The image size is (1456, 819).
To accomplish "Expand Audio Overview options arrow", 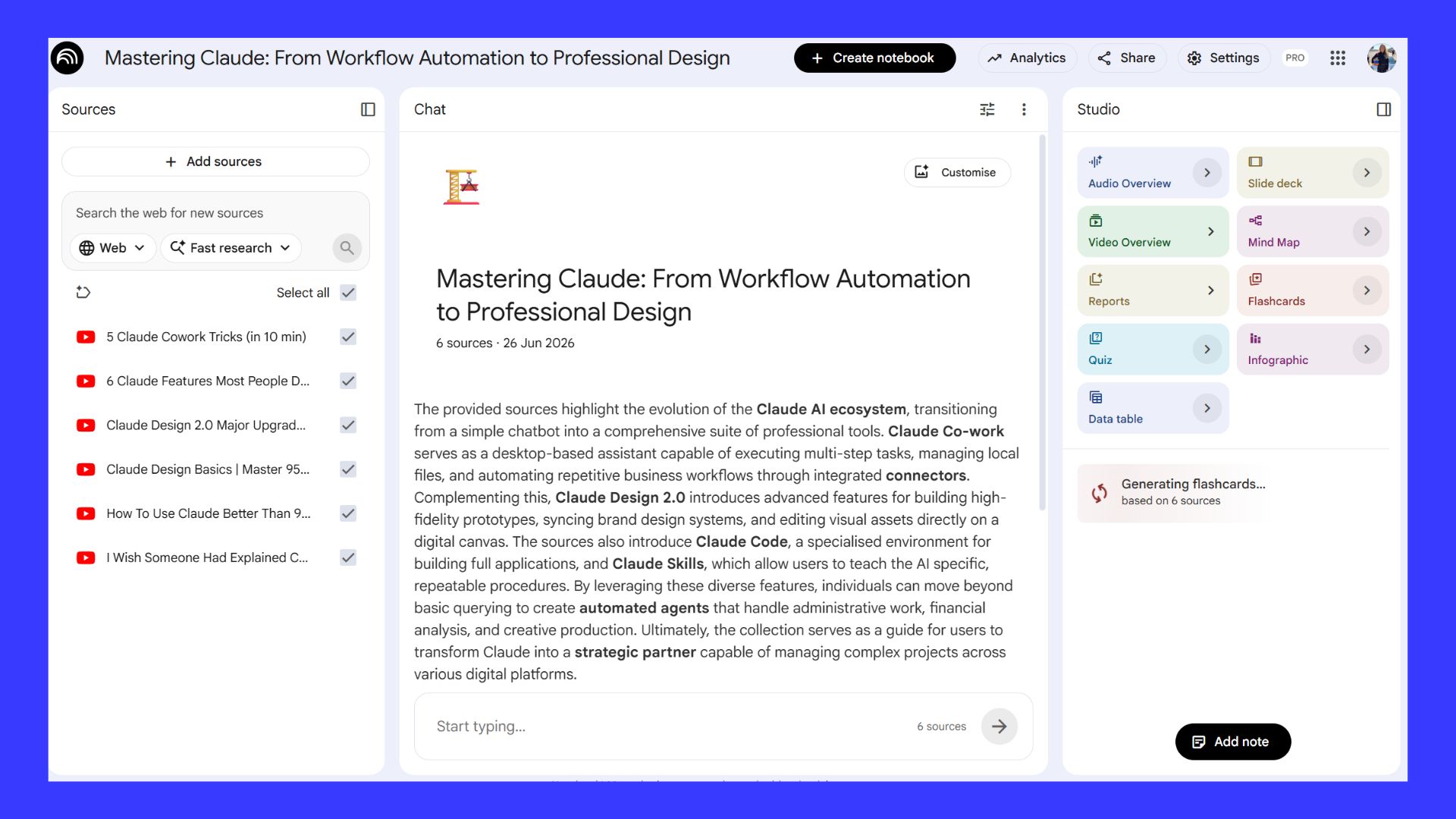I will point(1207,173).
